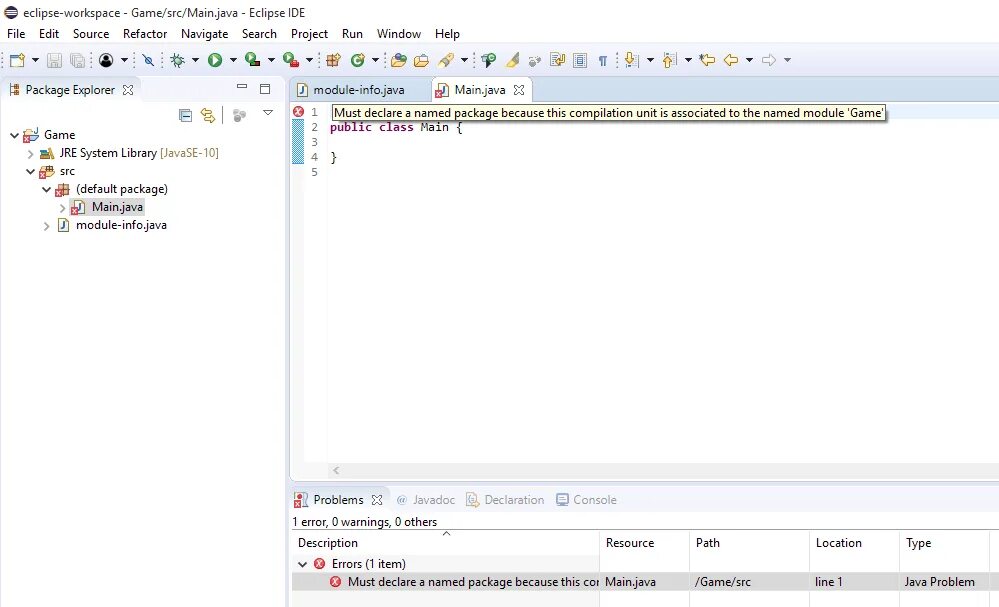
Task: Close the Package Explorer view
Action: (128, 90)
